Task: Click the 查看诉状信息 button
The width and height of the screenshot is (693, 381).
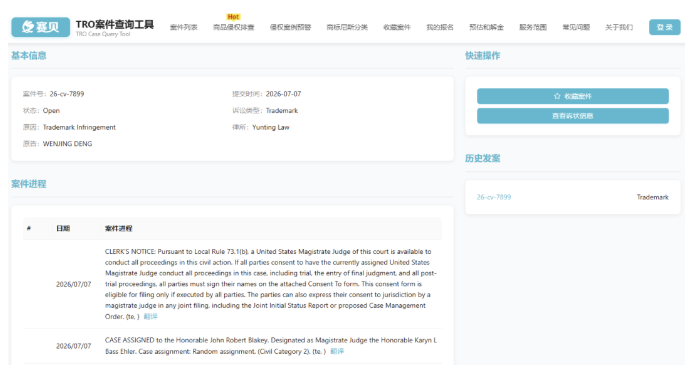Action: pos(572,116)
